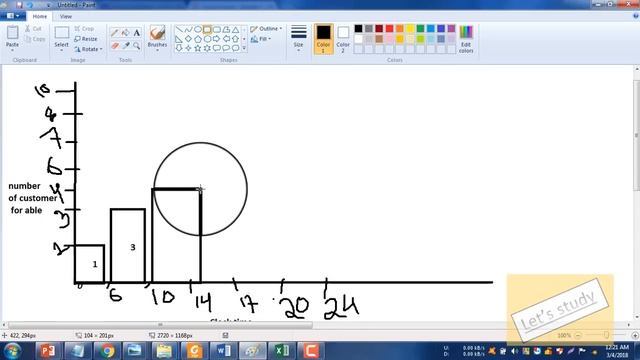Activate Color 2 background selector
The height and width of the screenshot is (360, 640).
[343, 39]
